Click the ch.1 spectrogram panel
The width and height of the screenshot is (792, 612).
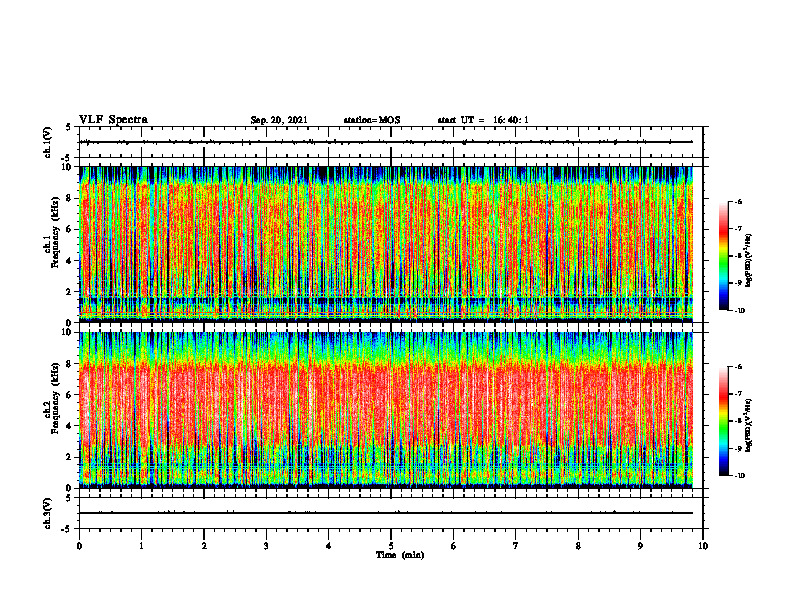[386, 244]
